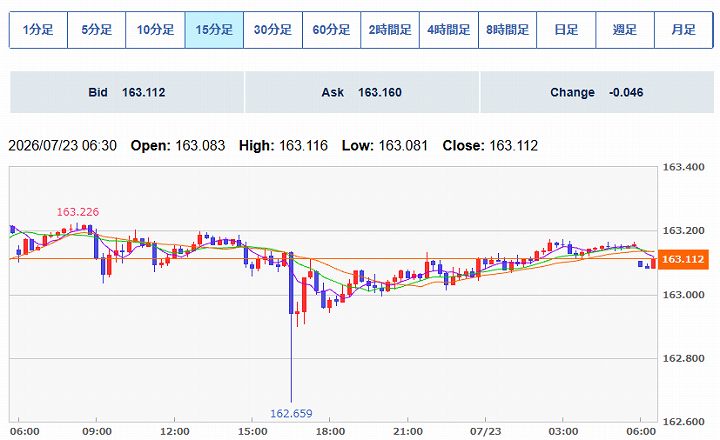Choose the 10分足 timeframe

coord(155,30)
